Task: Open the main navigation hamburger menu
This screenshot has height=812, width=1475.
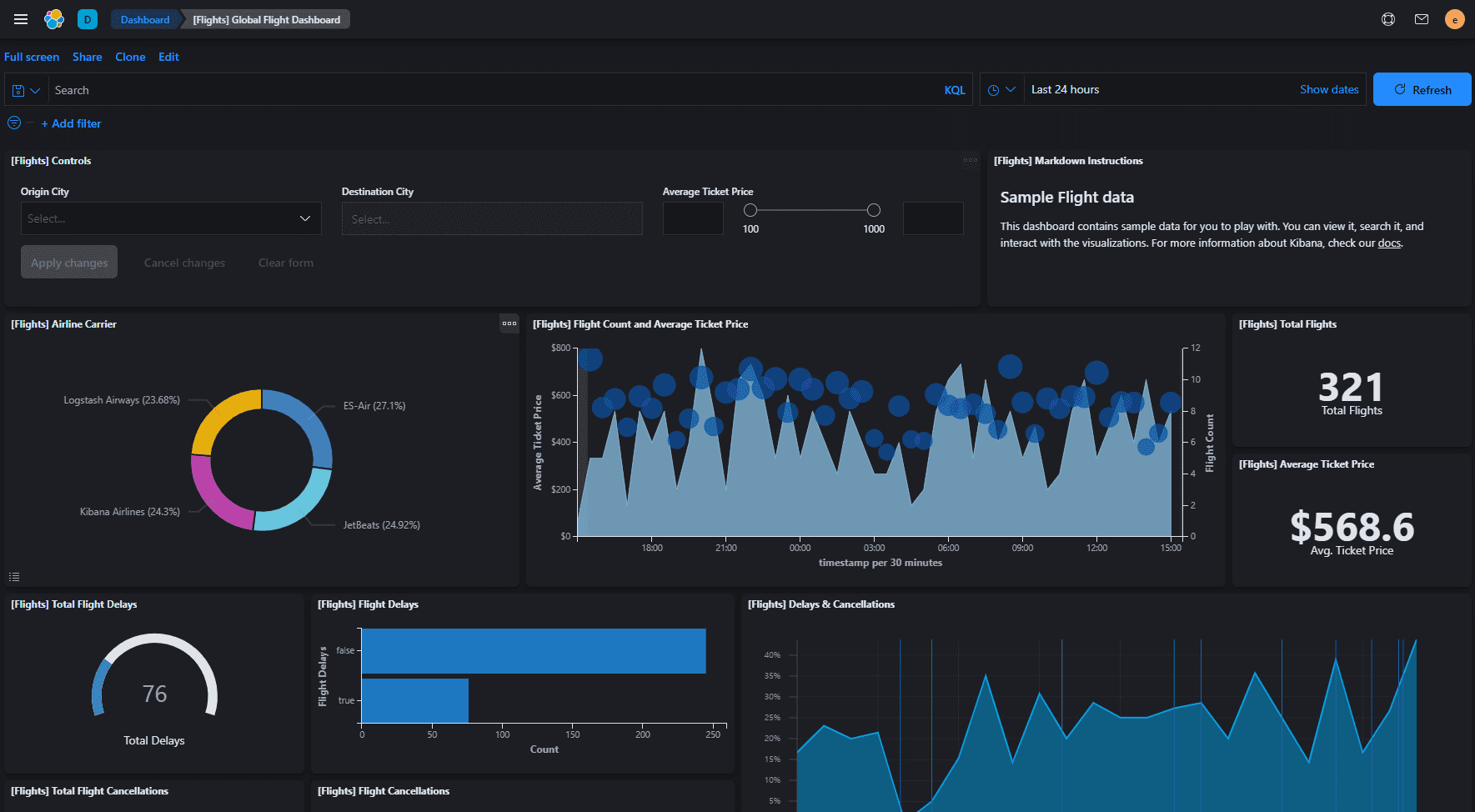Action: pyautogui.click(x=20, y=18)
